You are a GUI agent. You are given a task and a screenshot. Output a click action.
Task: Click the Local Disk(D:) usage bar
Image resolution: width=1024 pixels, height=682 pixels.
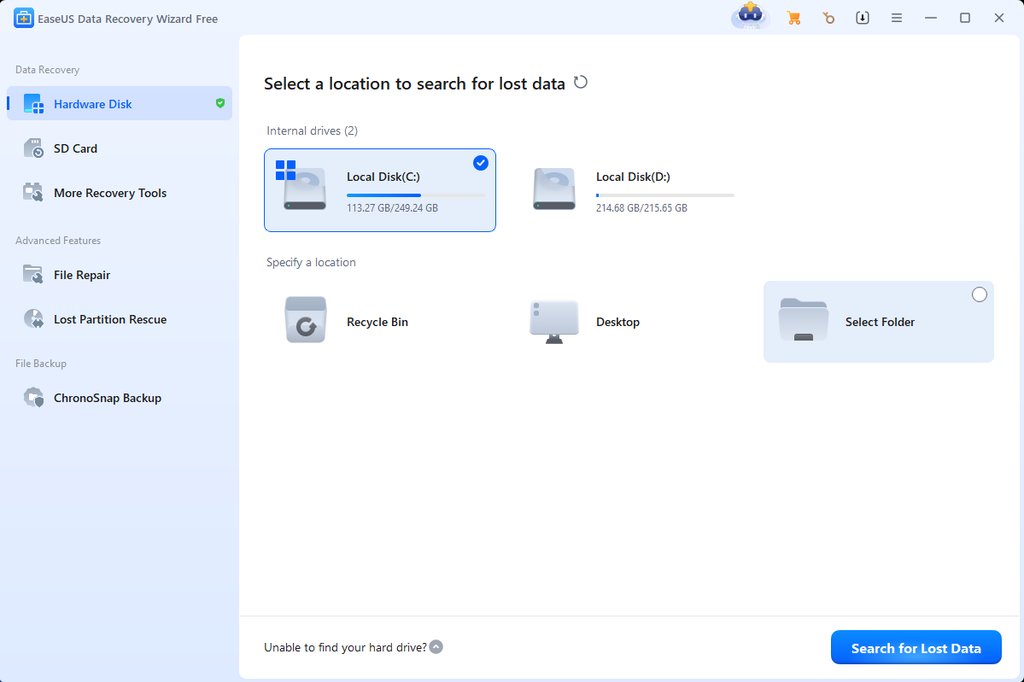[665, 195]
